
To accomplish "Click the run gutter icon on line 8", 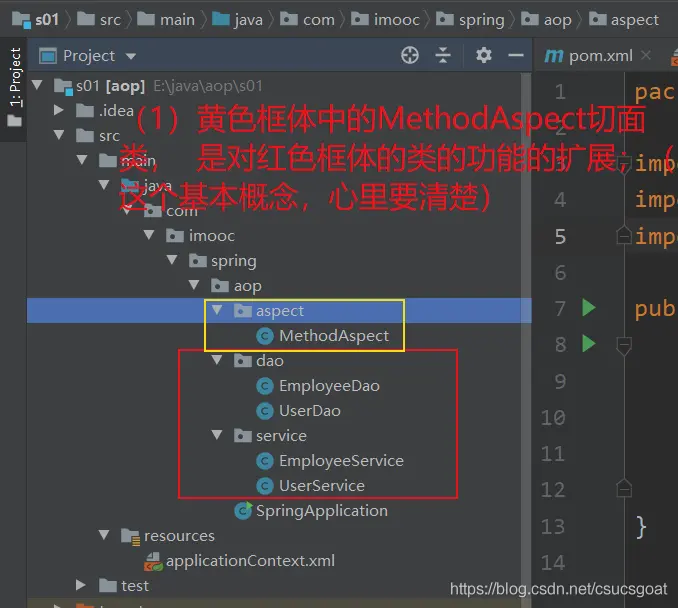I will (x=588, y=344).
